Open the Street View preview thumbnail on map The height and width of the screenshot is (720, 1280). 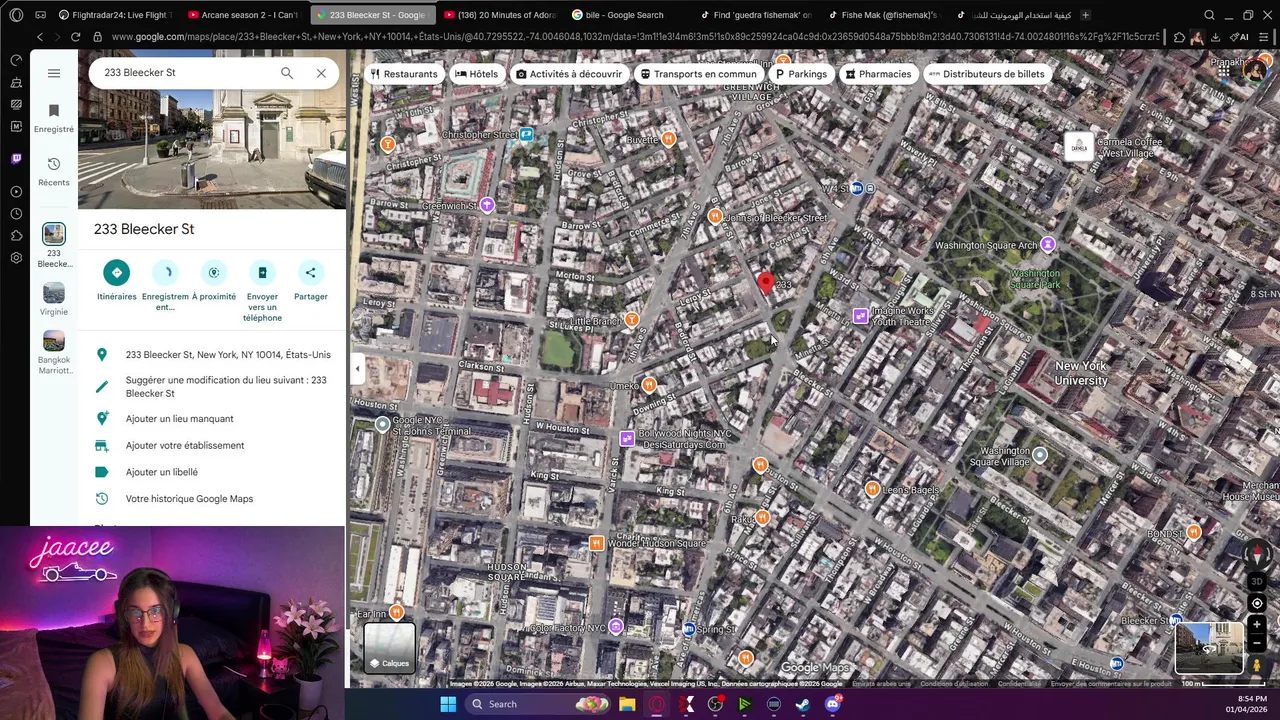tap(1208, 647)
